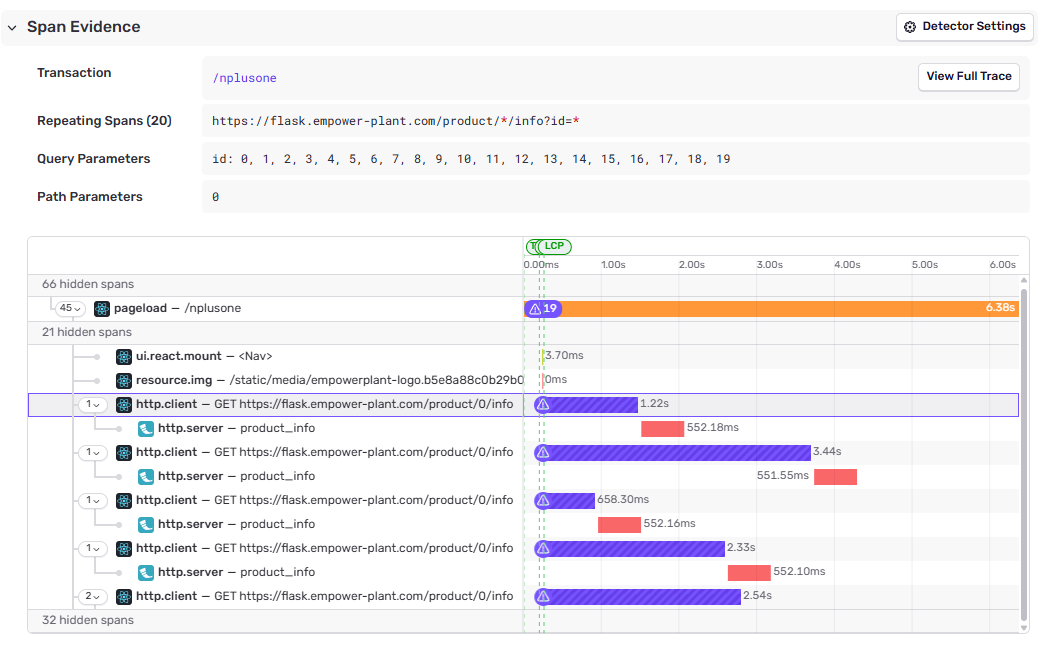Click the warning badge showing 19
The image size is (1045, 647).
pos(543,309)
